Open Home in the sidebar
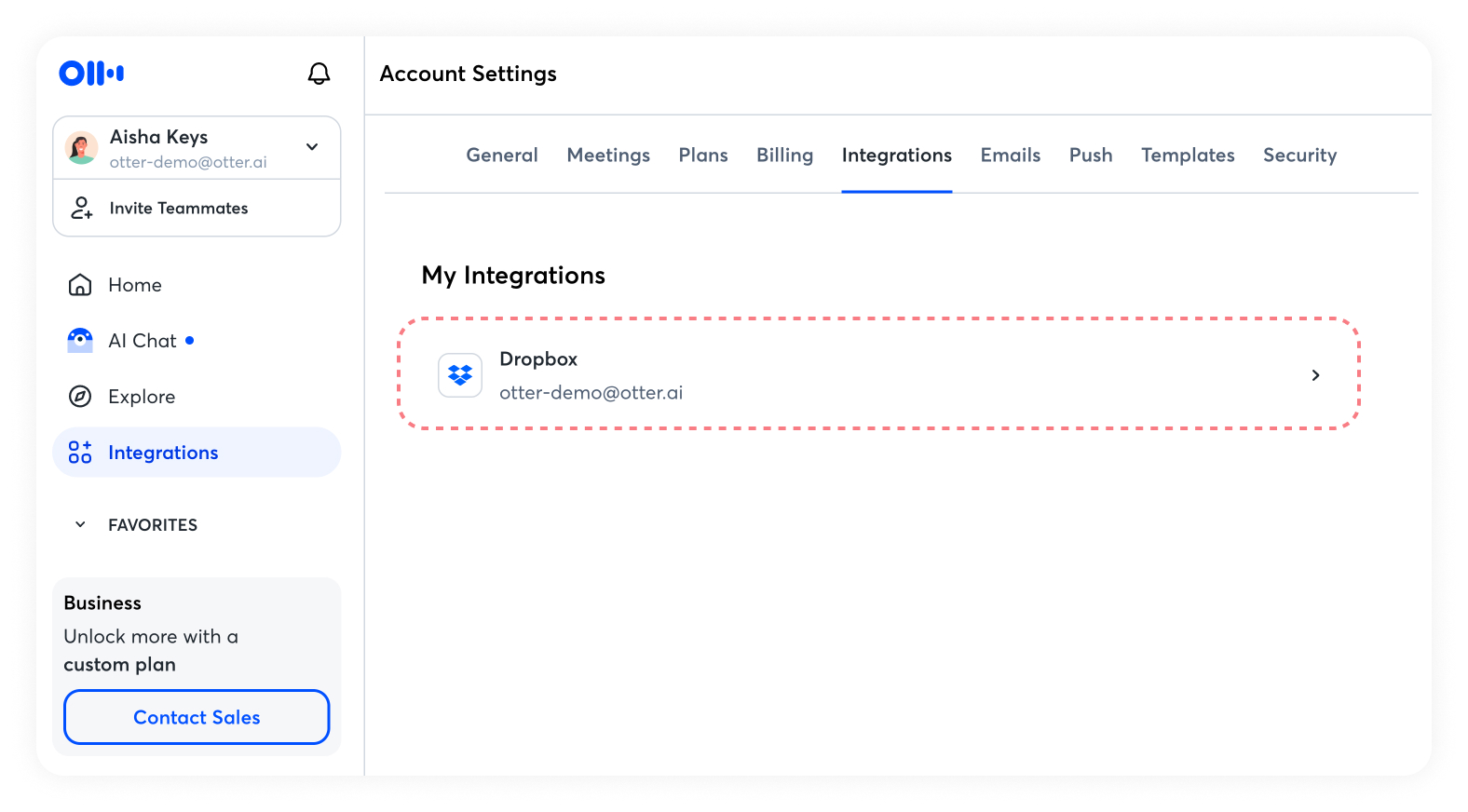Image resolution: width=1468 pixels, height=812 pixels. tap(197, 285)
